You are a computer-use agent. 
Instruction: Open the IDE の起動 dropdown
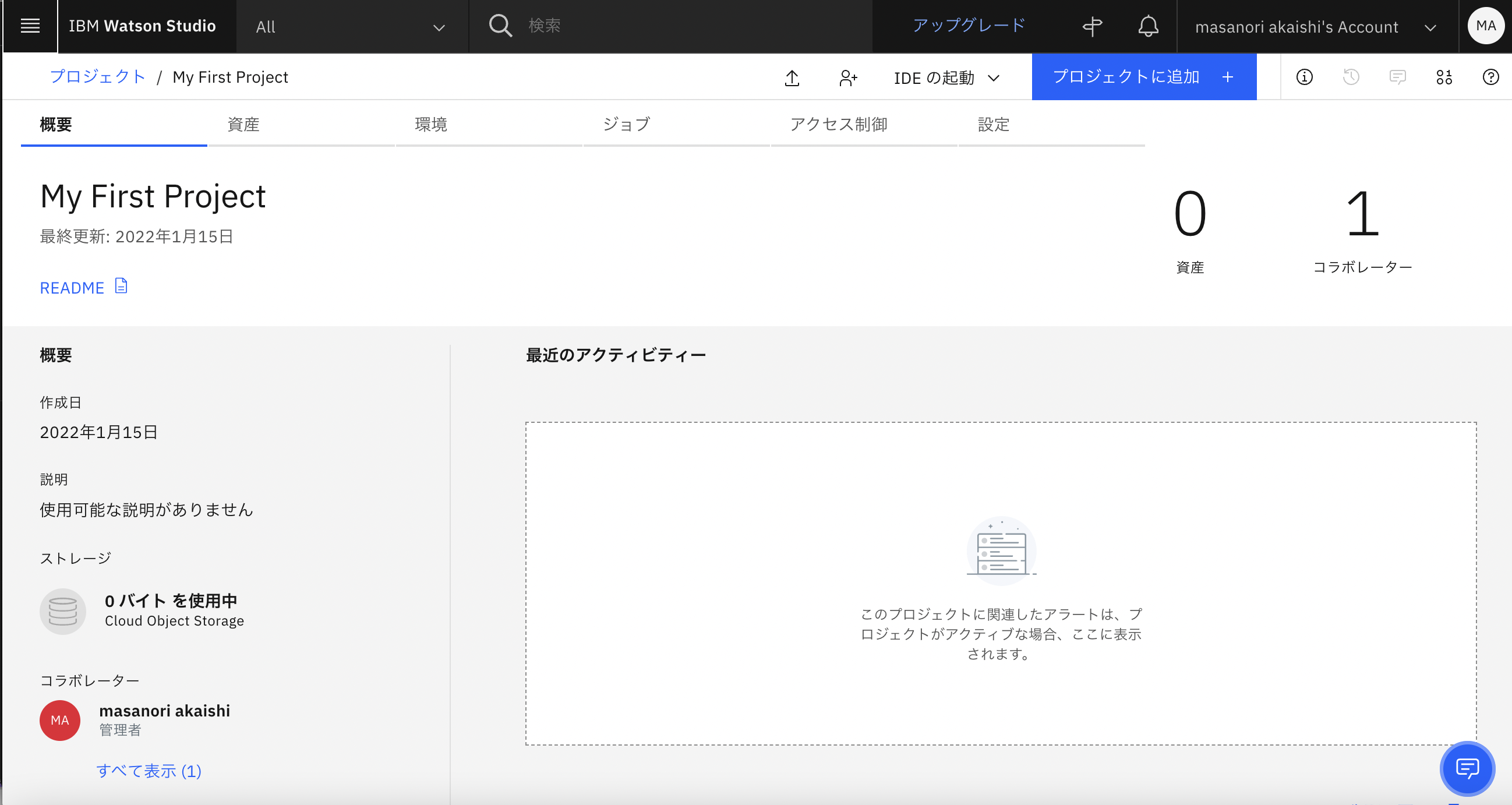[945, 77]
